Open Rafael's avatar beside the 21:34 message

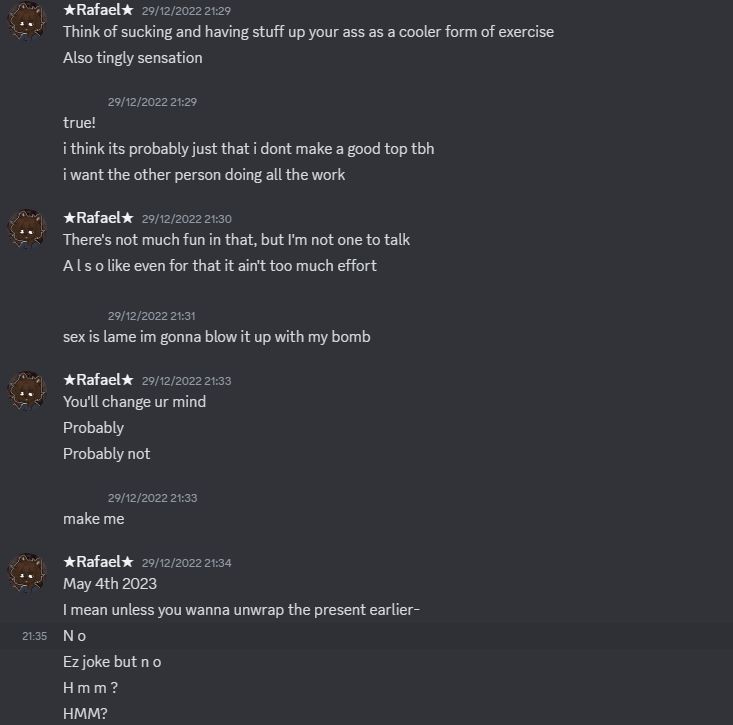[27, 572]
